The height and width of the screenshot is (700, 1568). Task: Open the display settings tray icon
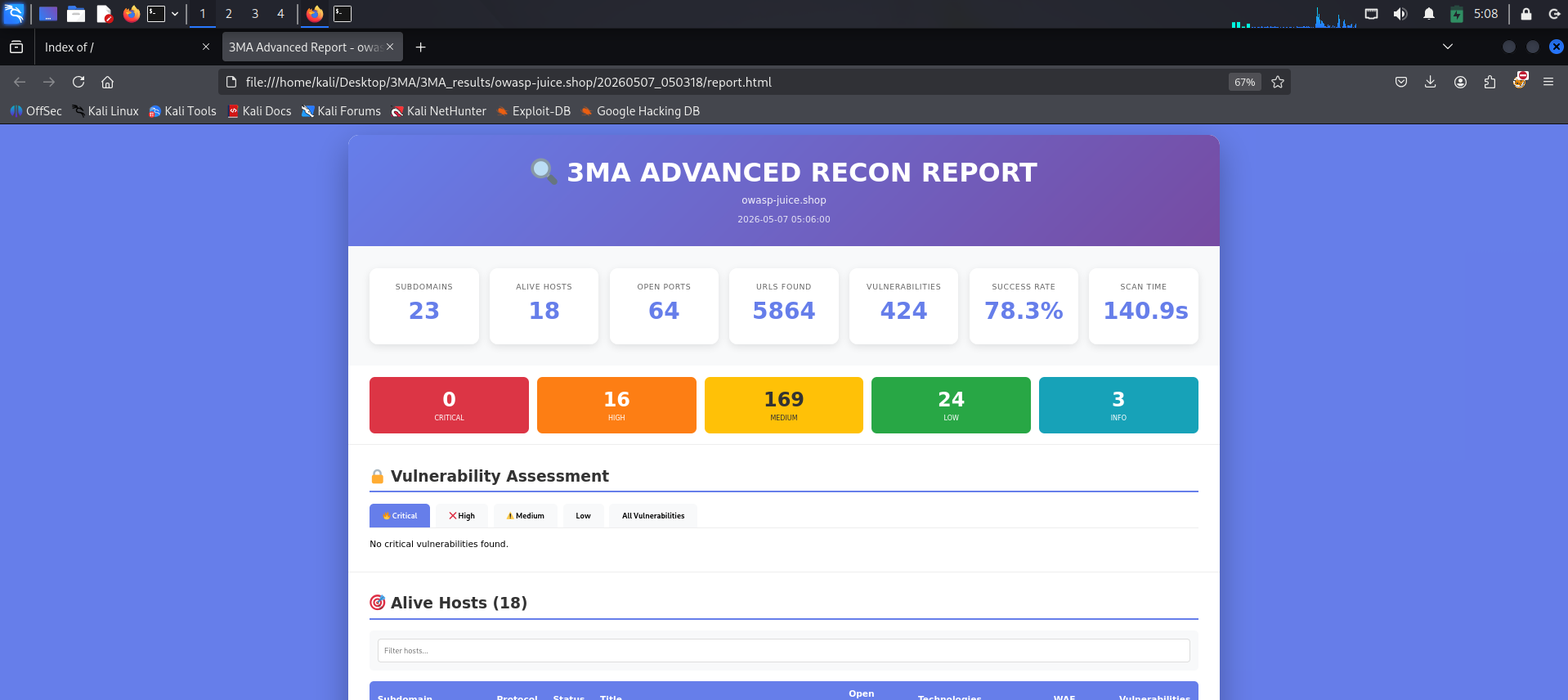pos(1372,14)
